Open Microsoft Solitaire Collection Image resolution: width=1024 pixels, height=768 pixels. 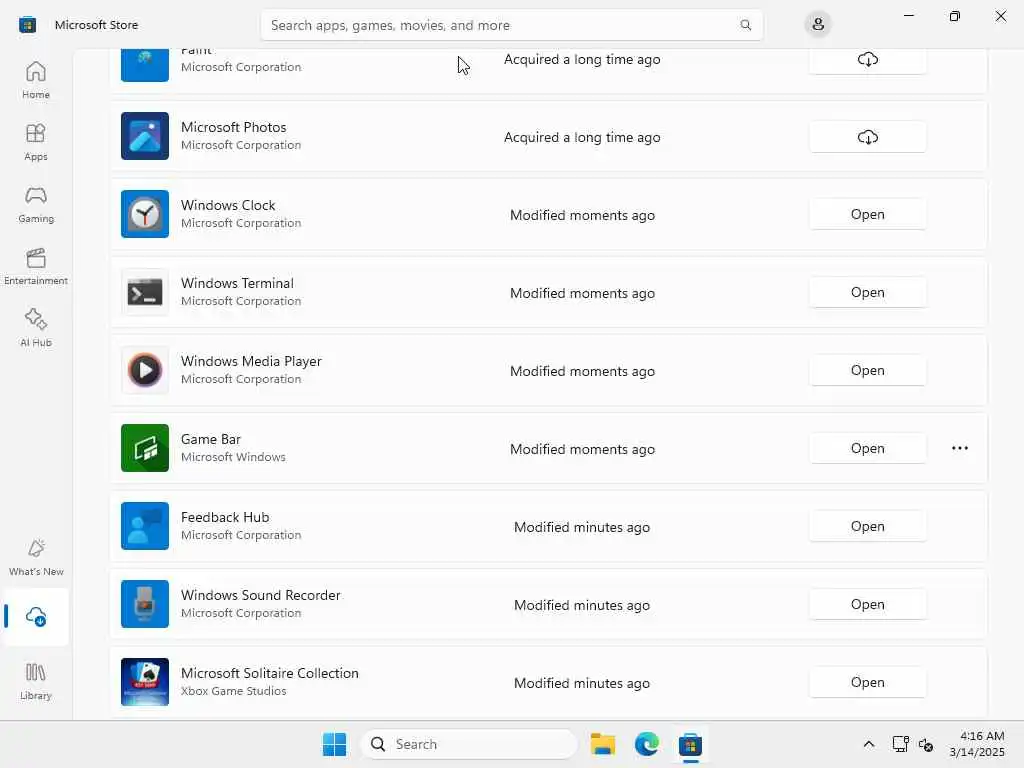tap(867, 682)
